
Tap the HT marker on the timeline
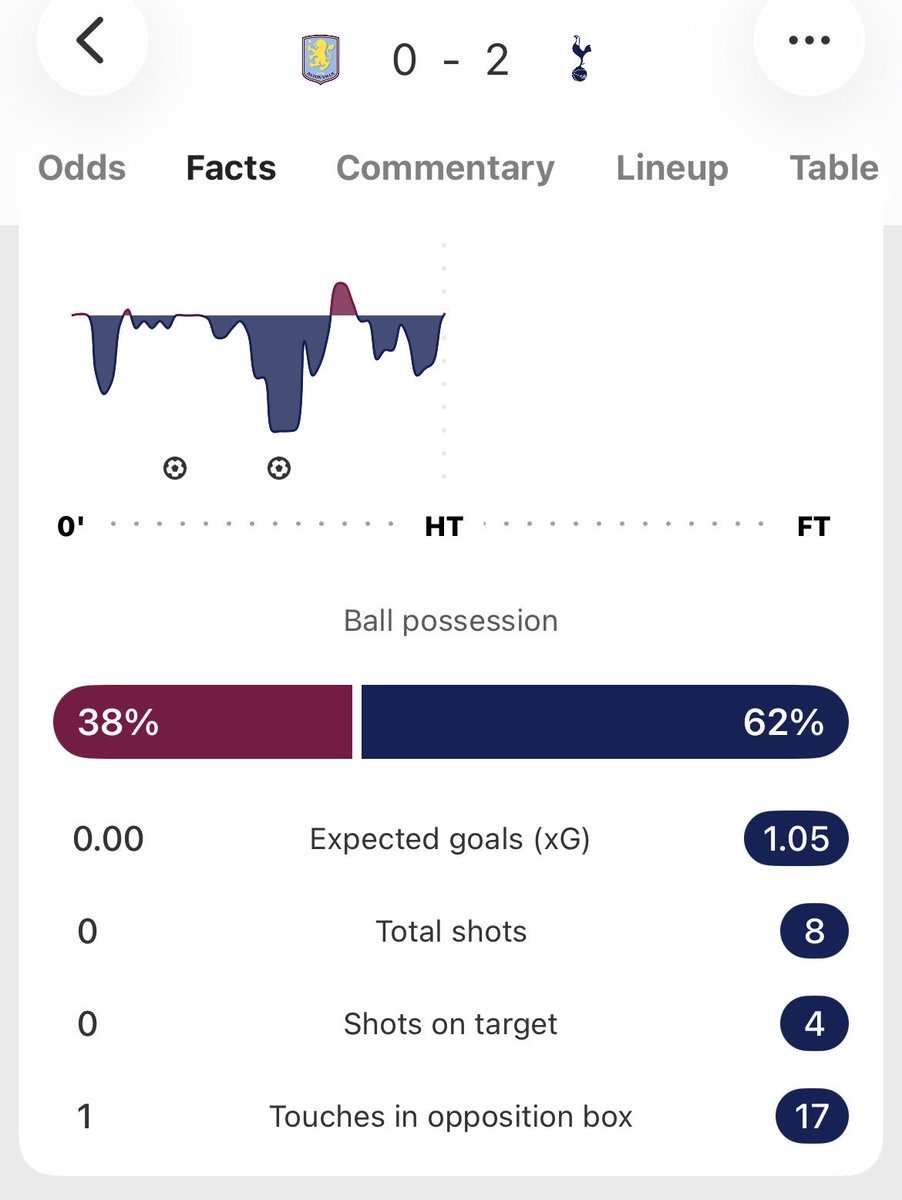point(444,526)
